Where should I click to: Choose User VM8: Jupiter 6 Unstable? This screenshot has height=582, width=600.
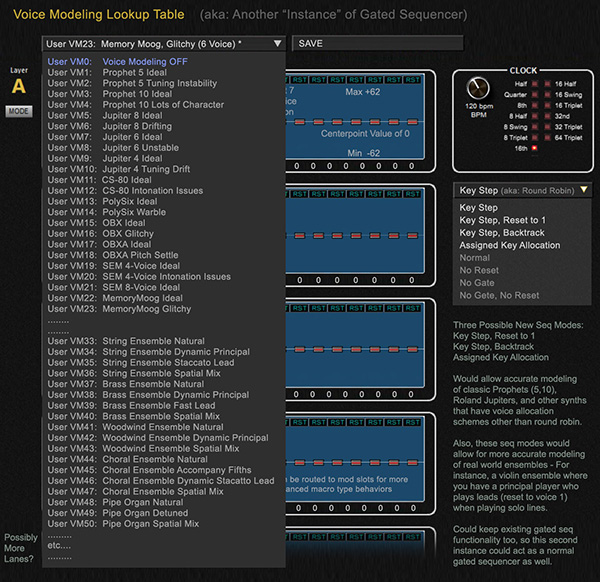click(x=113, y=147)
